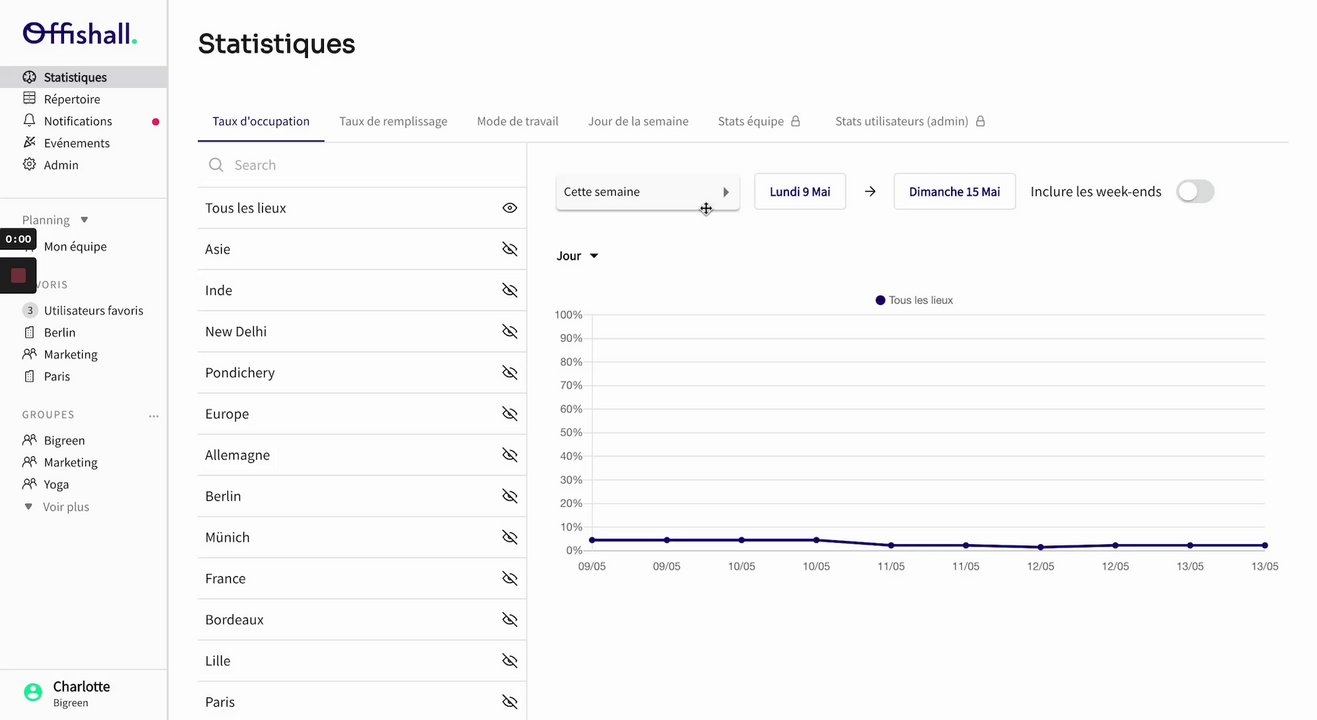The image size is (1317, 720).
Task: Click the Admin gear icon
Action: tap(30, 165)
